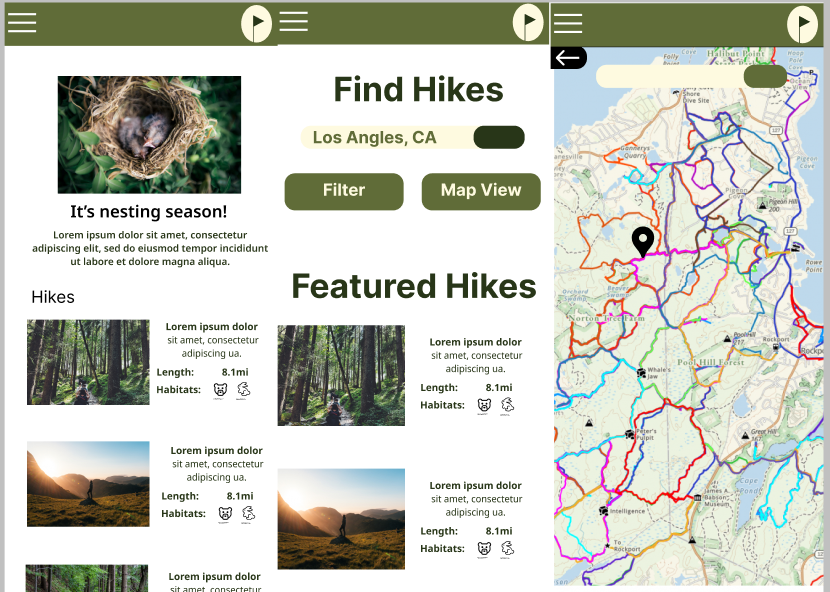Screen dimensions: 830x592
Task: Click James Babson Museum marker on map
Action: 698,497
